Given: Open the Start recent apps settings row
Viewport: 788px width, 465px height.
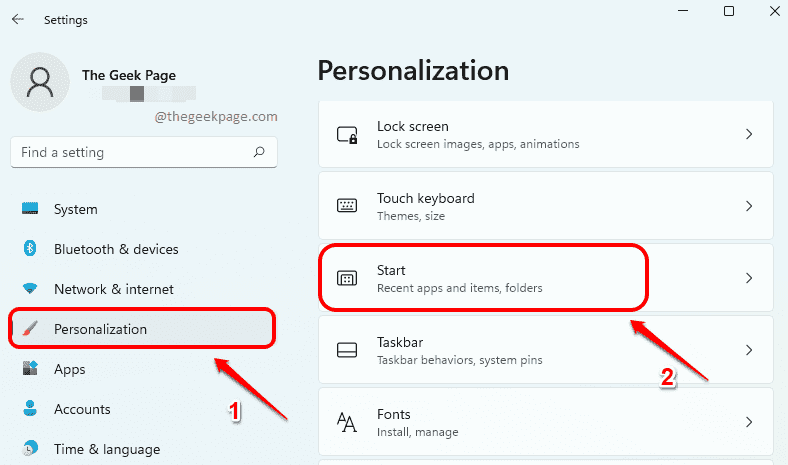Looking at the screenshot, I should pos(546,278).
